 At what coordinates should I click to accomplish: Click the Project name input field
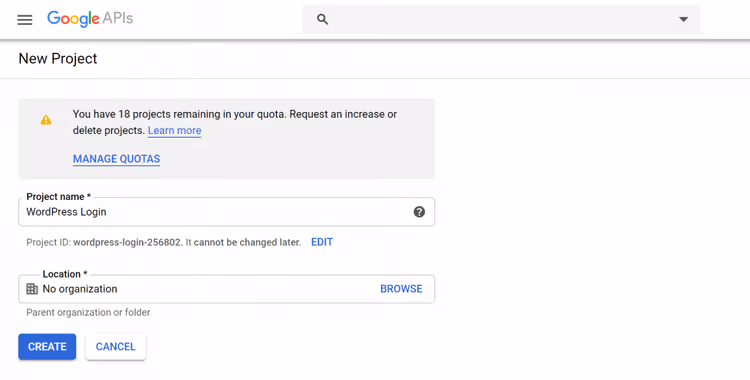coord(226,212)
